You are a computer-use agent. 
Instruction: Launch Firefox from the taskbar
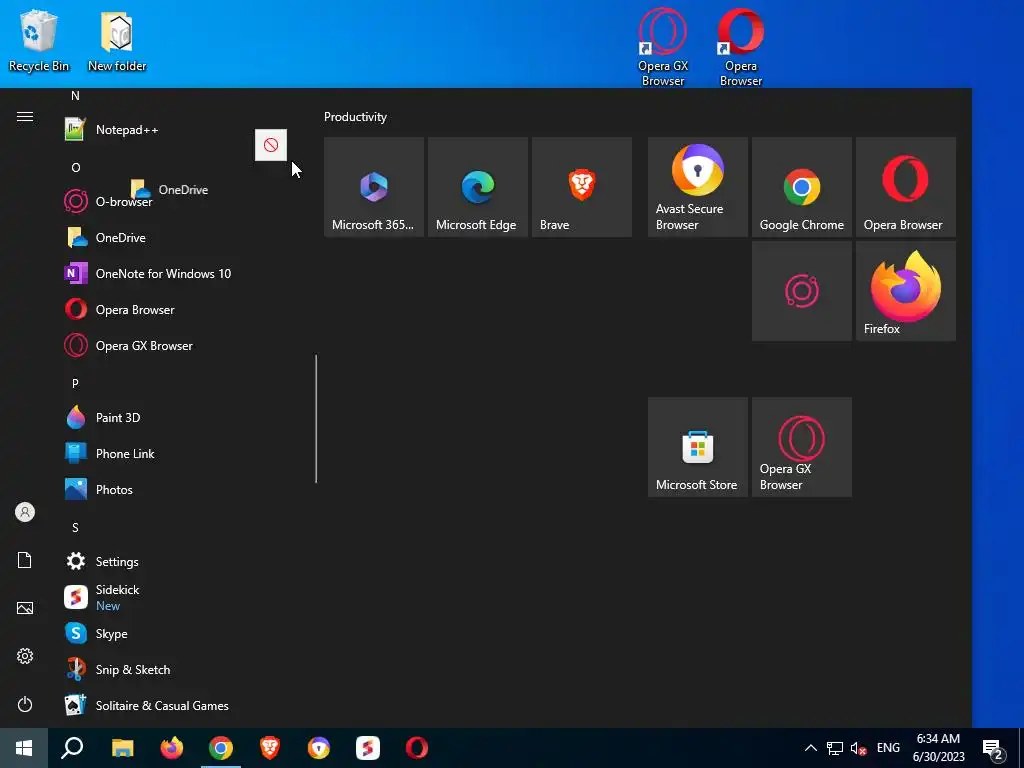[172, 748]
